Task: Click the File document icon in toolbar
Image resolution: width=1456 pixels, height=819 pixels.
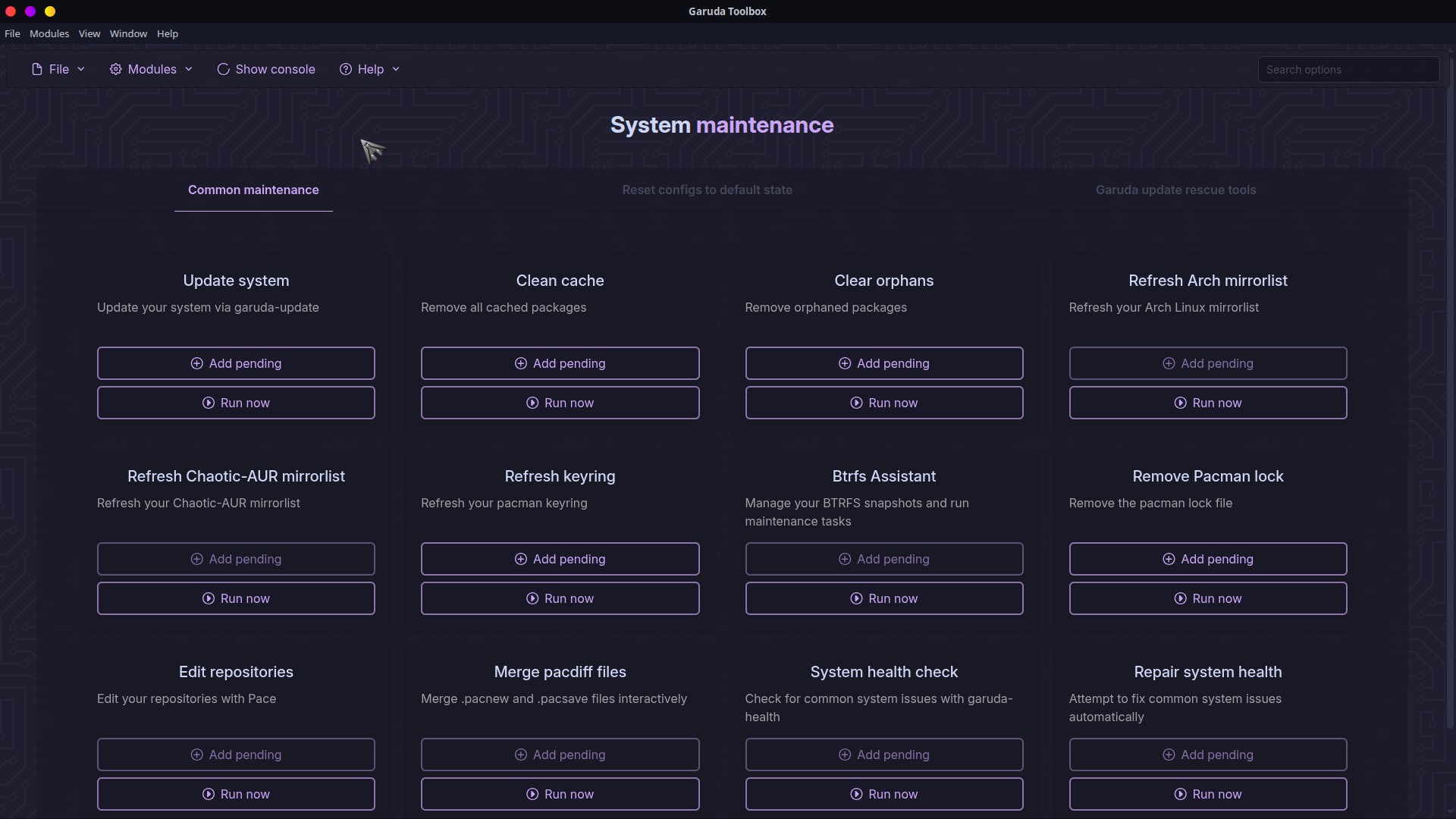Action: click(x=37, y=69)
